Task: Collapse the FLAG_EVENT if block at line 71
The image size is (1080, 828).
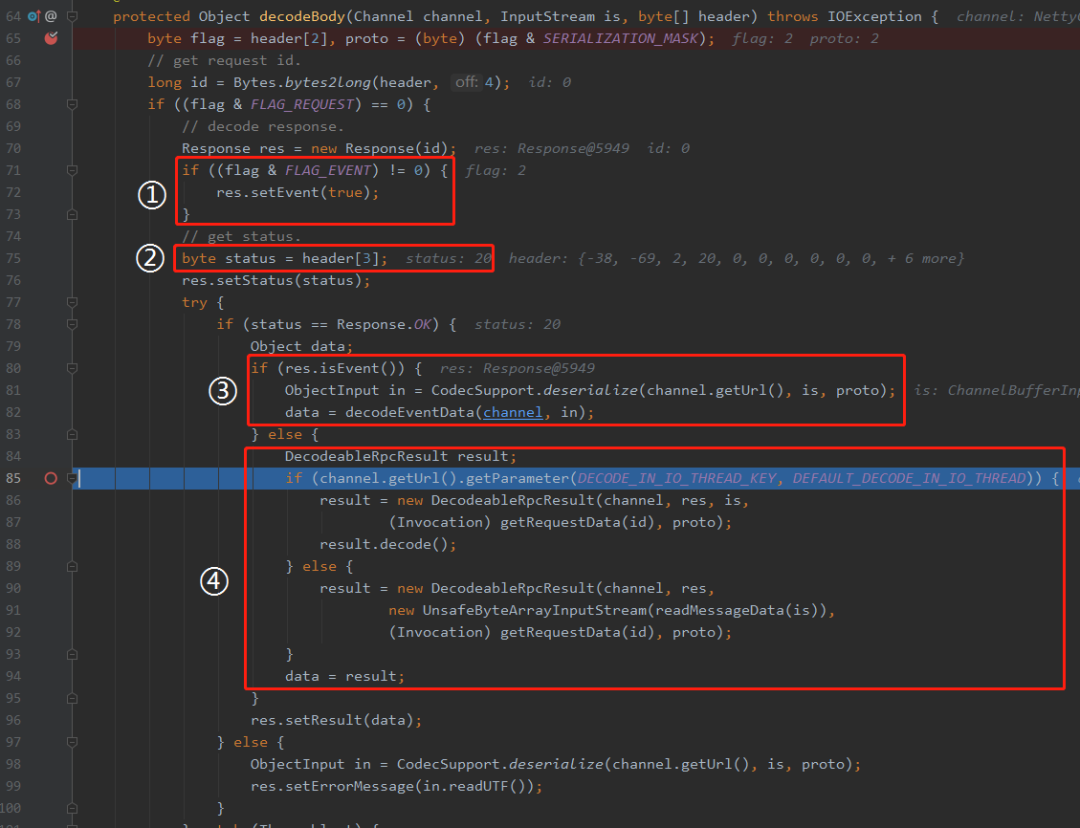Action: (x=72, y=170)
